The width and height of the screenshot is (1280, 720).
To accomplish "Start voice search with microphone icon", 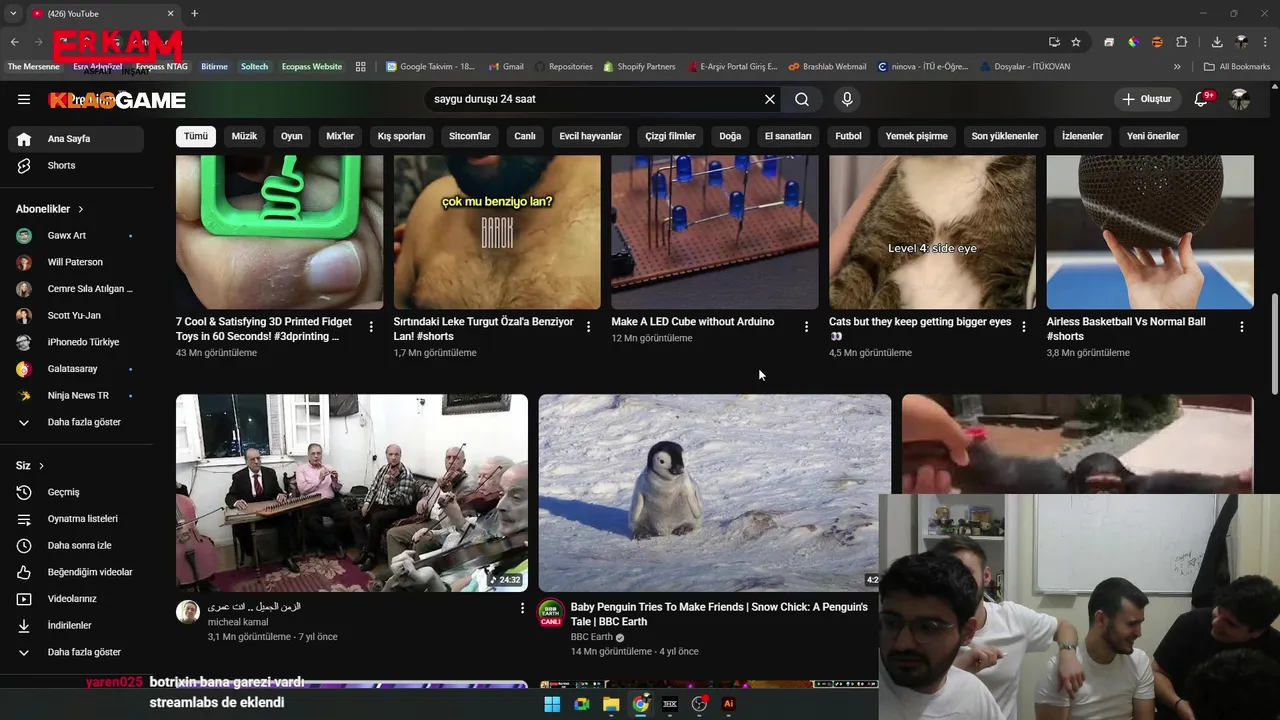I will coord(847,99).
